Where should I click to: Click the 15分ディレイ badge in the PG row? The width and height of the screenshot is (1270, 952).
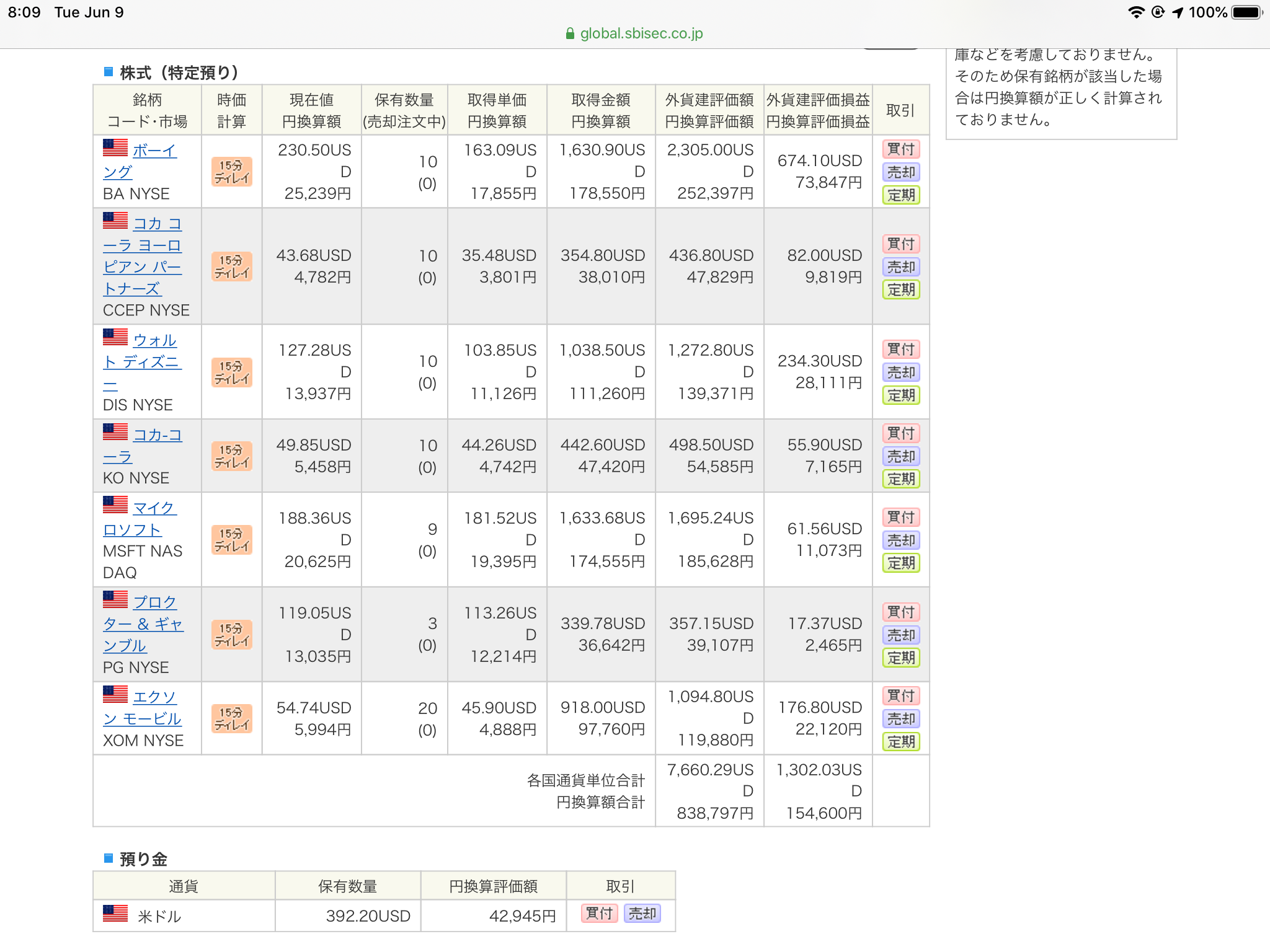pyautogui.click(x=232, y=635)
